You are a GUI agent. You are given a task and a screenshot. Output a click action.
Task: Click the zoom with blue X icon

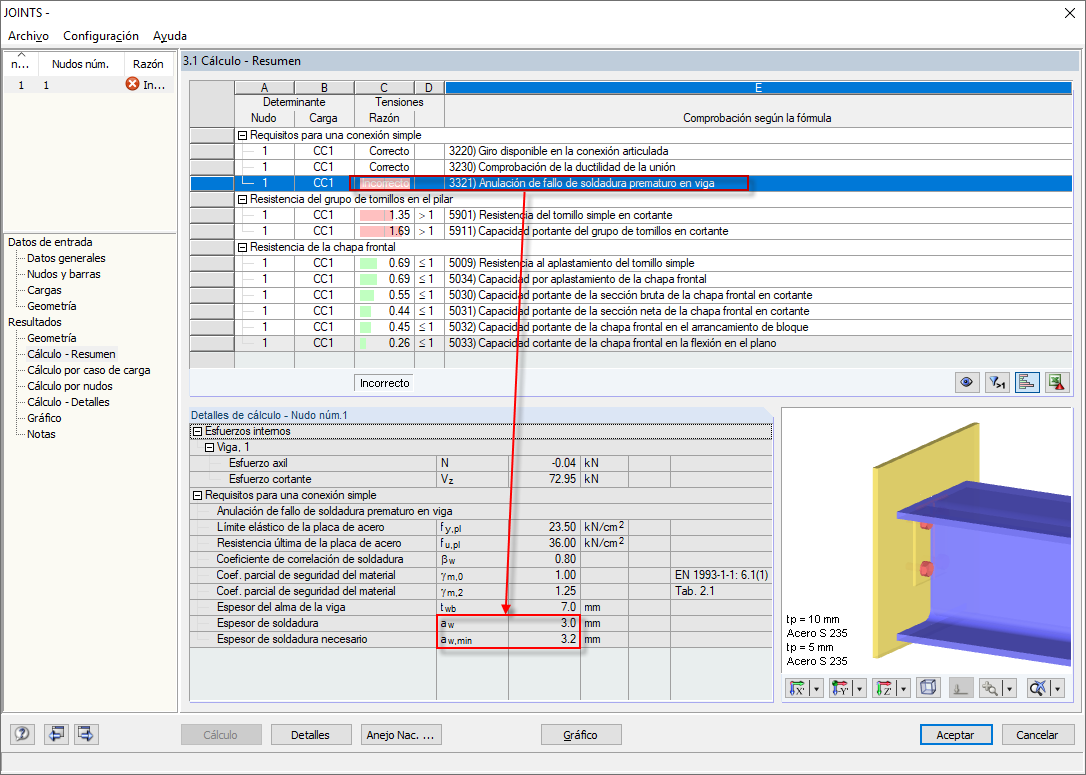[x=1038, y=688]
